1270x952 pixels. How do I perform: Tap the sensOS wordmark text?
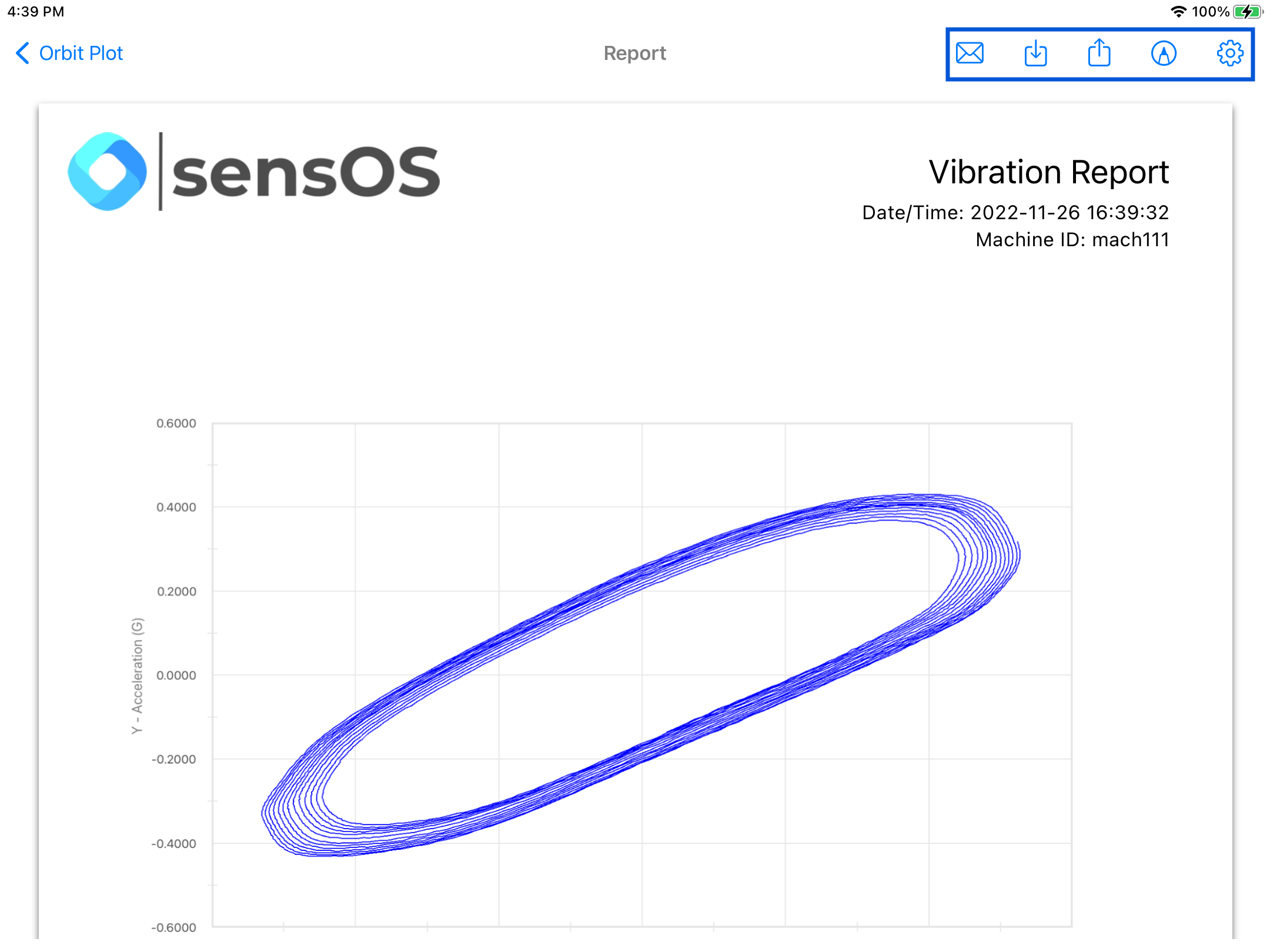tap(306, 172)
